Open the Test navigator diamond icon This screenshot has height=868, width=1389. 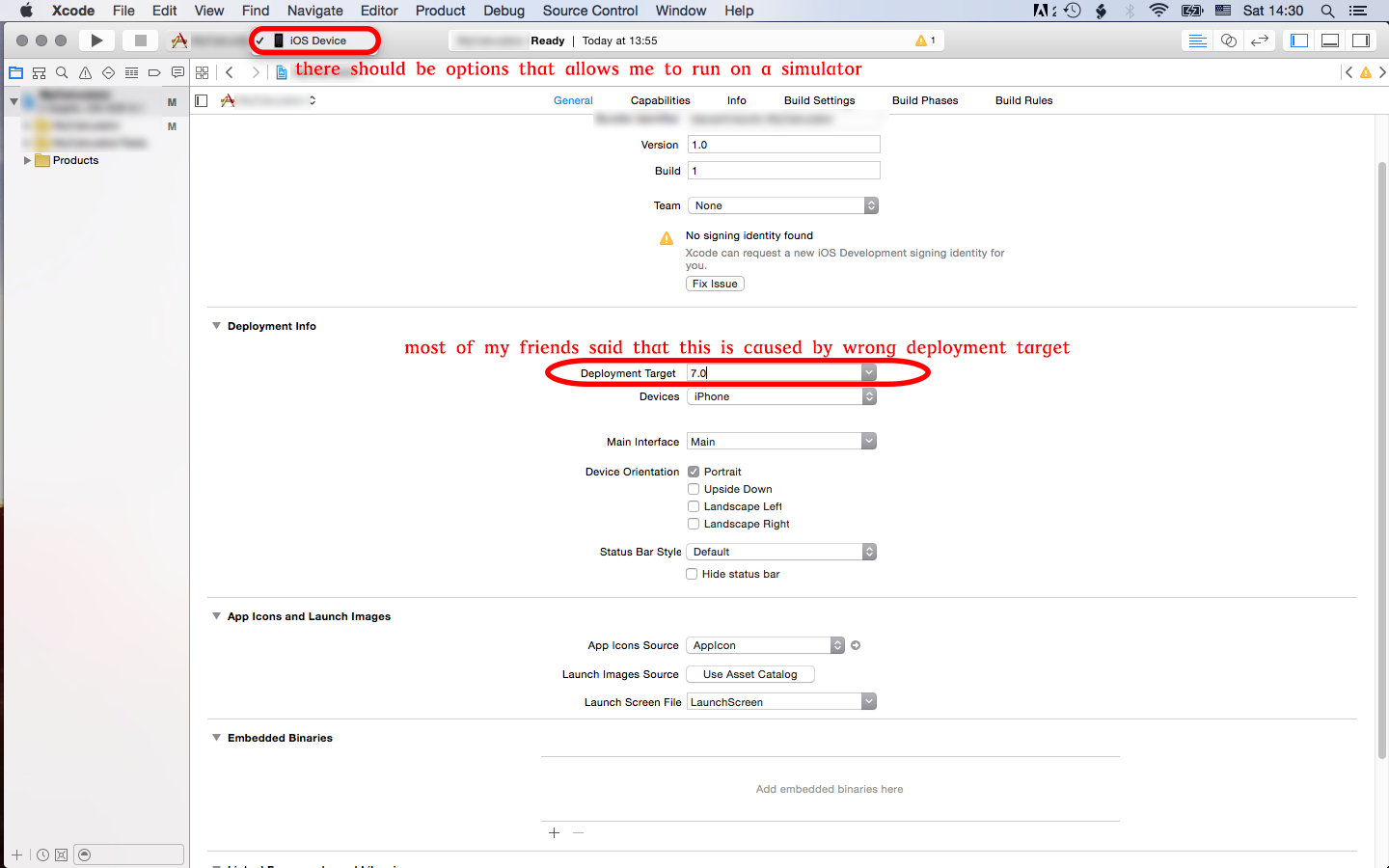click(108, 72)
